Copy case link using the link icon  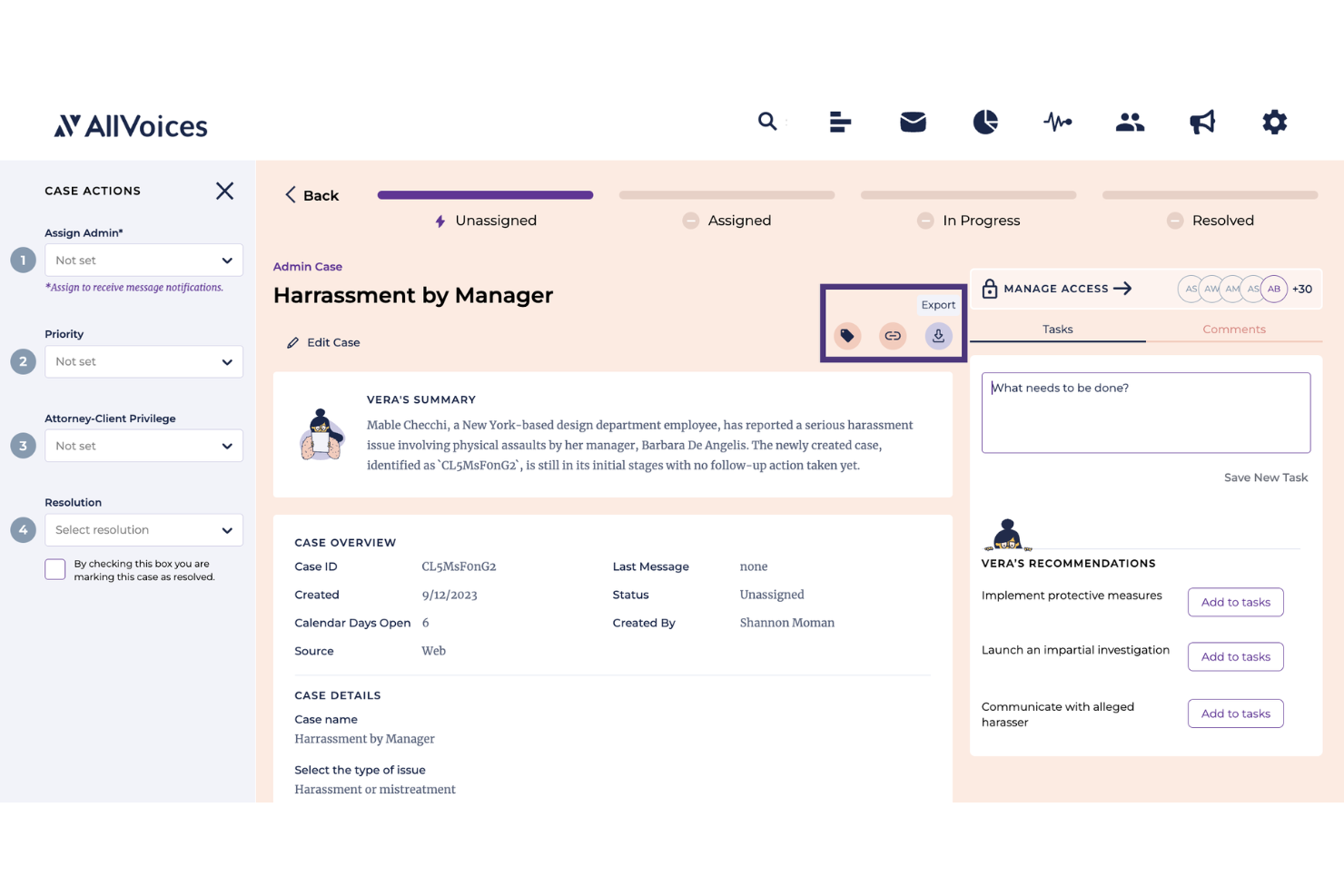click(x=893, y=335)
